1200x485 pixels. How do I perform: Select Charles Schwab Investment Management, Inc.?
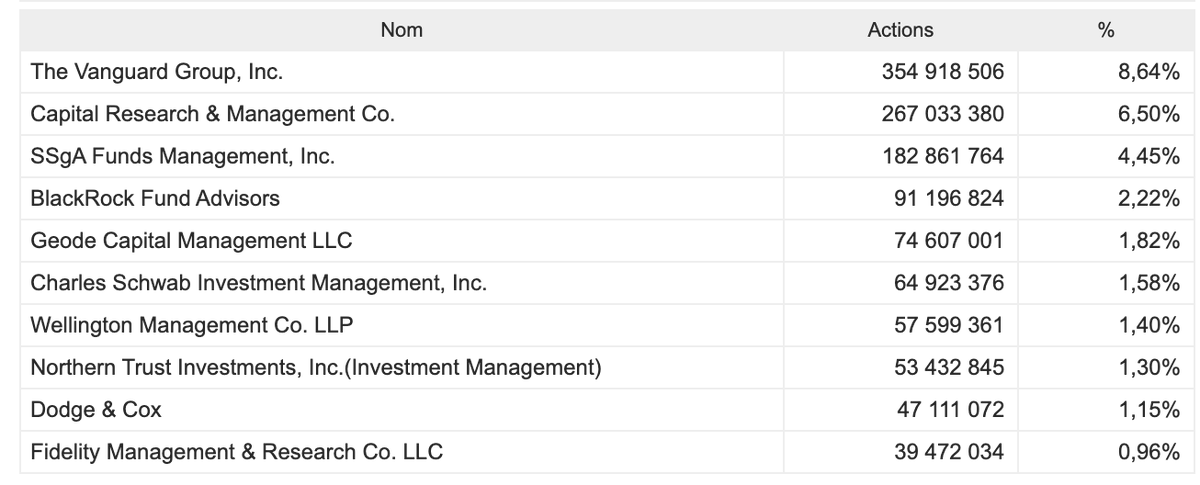[x=259, y=283]
